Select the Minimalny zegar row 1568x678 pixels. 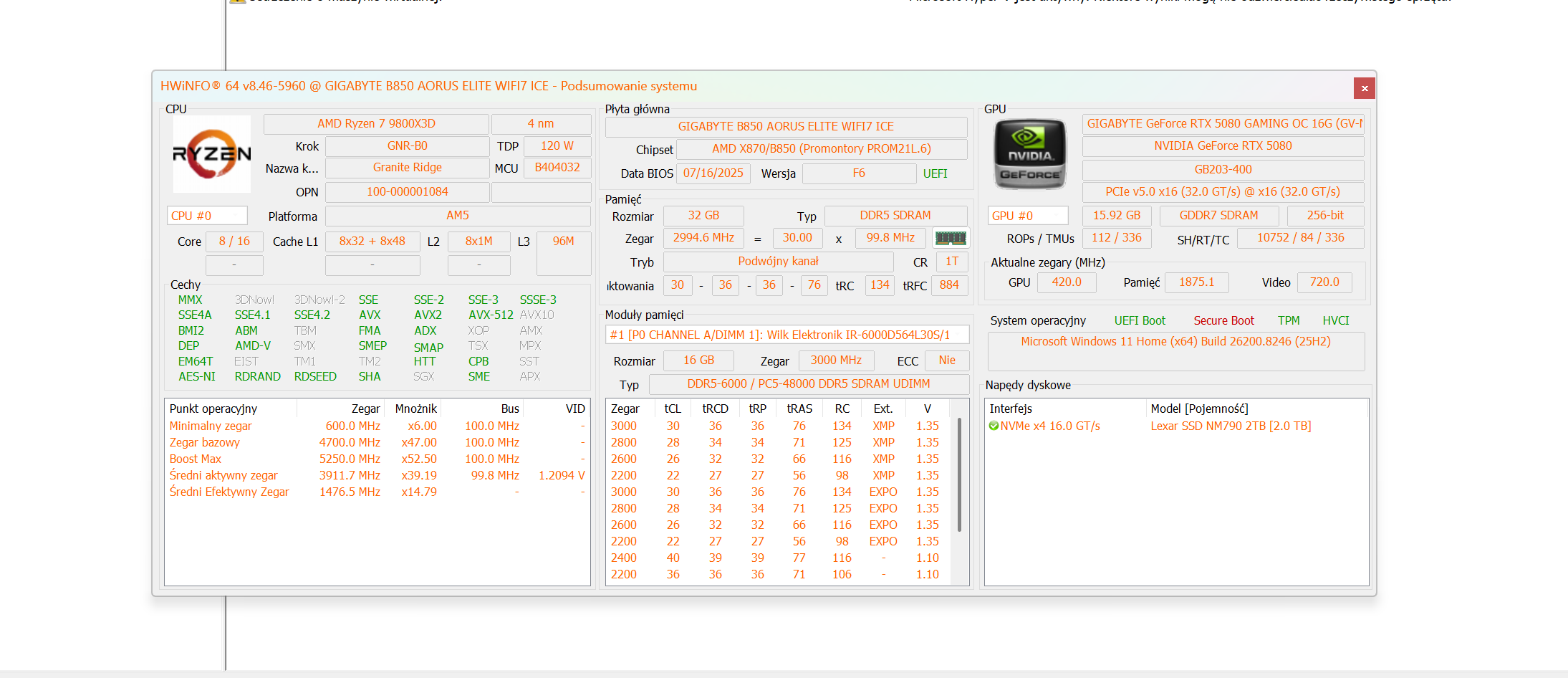coord(211,426)
